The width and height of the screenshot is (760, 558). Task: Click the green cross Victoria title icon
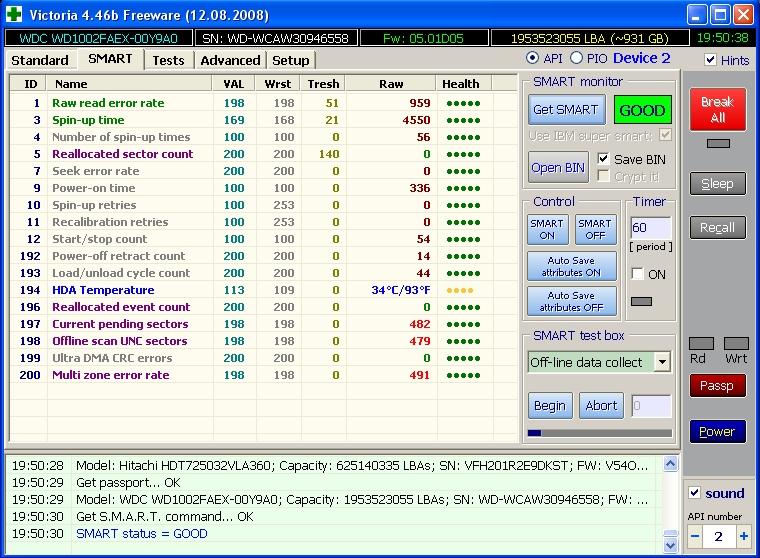15,15
